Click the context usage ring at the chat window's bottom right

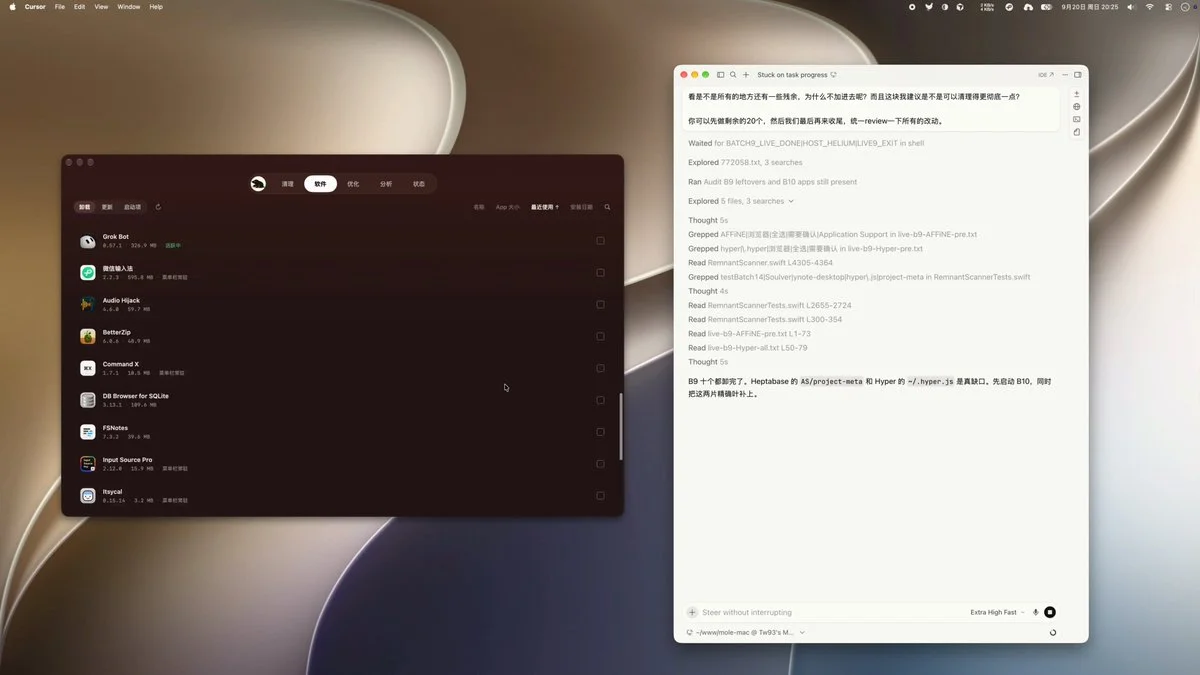click(x=1053, y=633)
